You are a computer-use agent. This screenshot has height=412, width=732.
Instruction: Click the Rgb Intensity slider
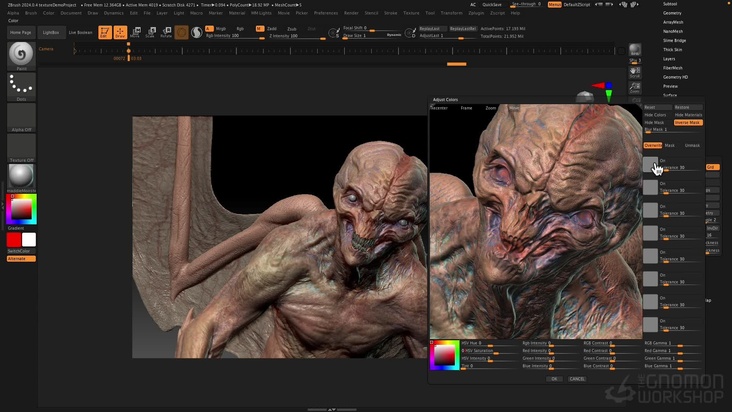tap(235, 36)
